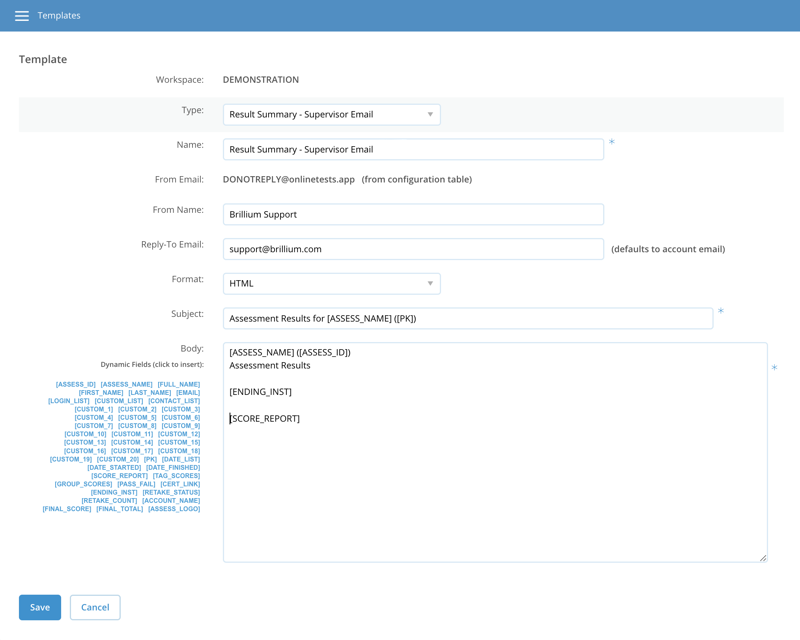Grab the Body textarea resize handle
The width and height of the screenshot is (800, 640).
pyautogui.click(x=763, y=558)
